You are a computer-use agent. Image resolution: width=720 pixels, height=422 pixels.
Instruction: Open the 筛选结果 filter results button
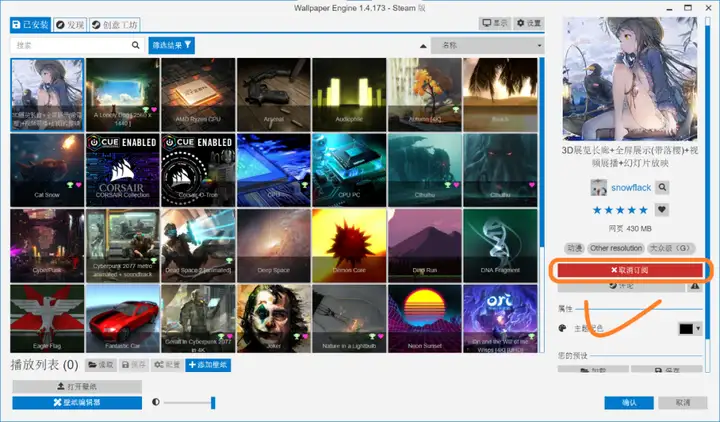tap(172, 45)
